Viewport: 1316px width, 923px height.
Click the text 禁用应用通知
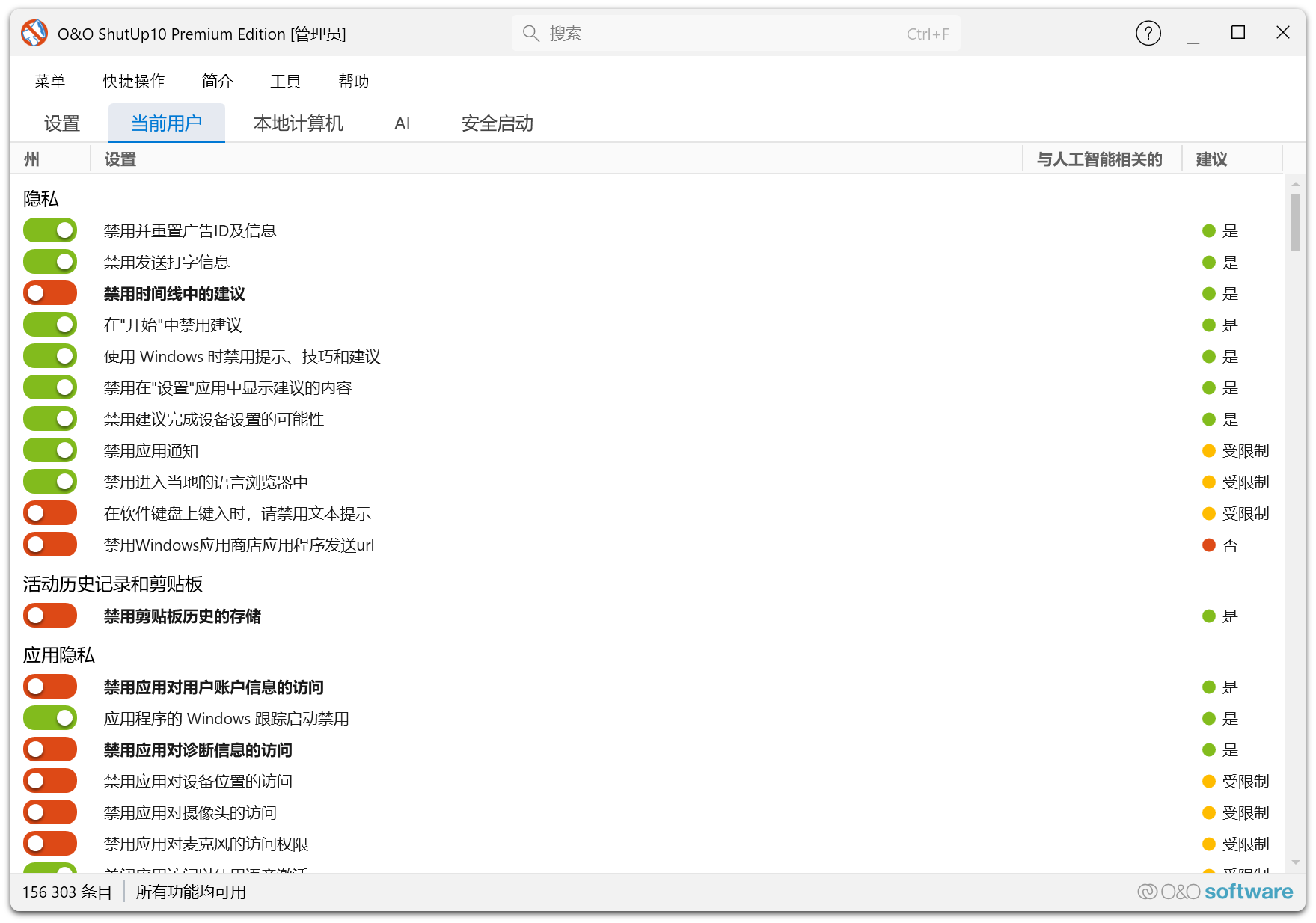(151, 451)
